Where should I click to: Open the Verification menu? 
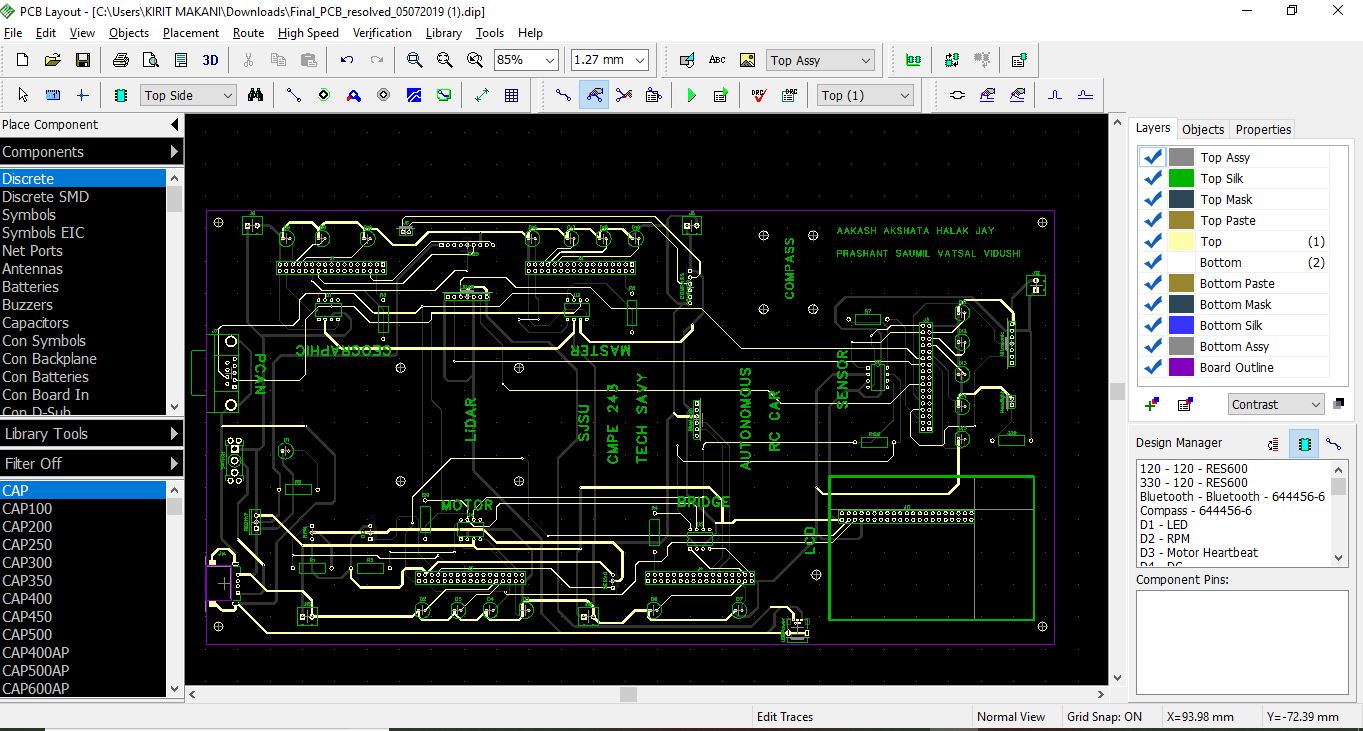[382, 32]
